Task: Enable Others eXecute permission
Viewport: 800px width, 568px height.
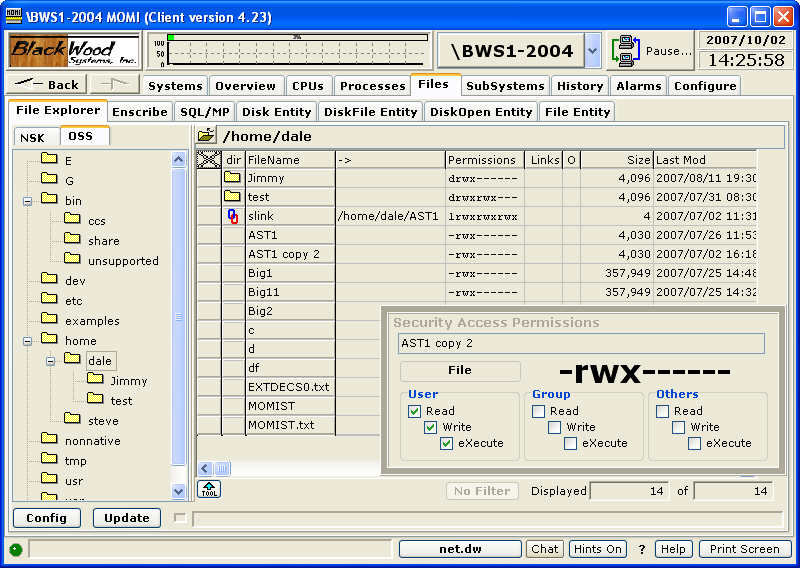Action: (x=694, y=443)
